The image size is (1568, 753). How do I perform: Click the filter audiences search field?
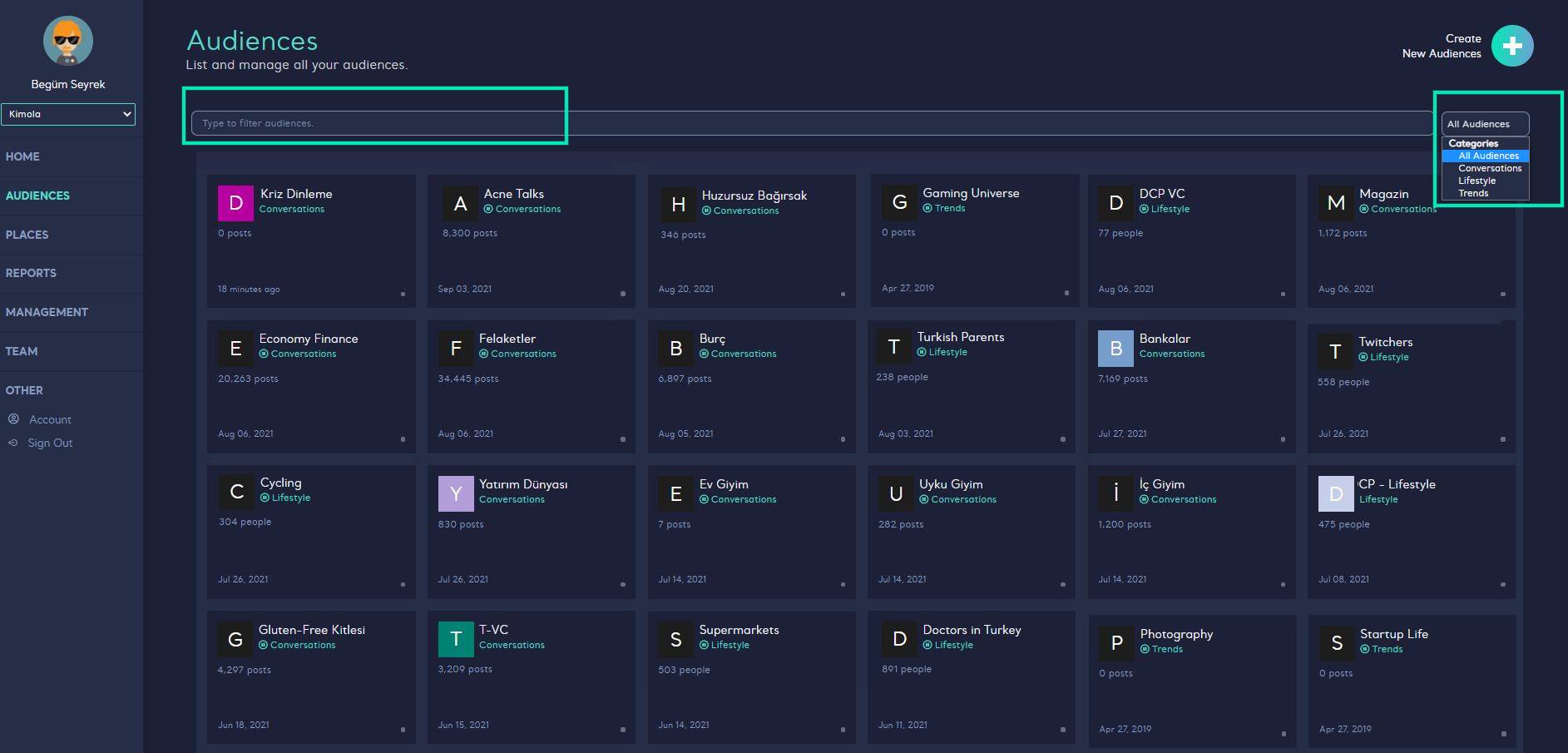807,123
